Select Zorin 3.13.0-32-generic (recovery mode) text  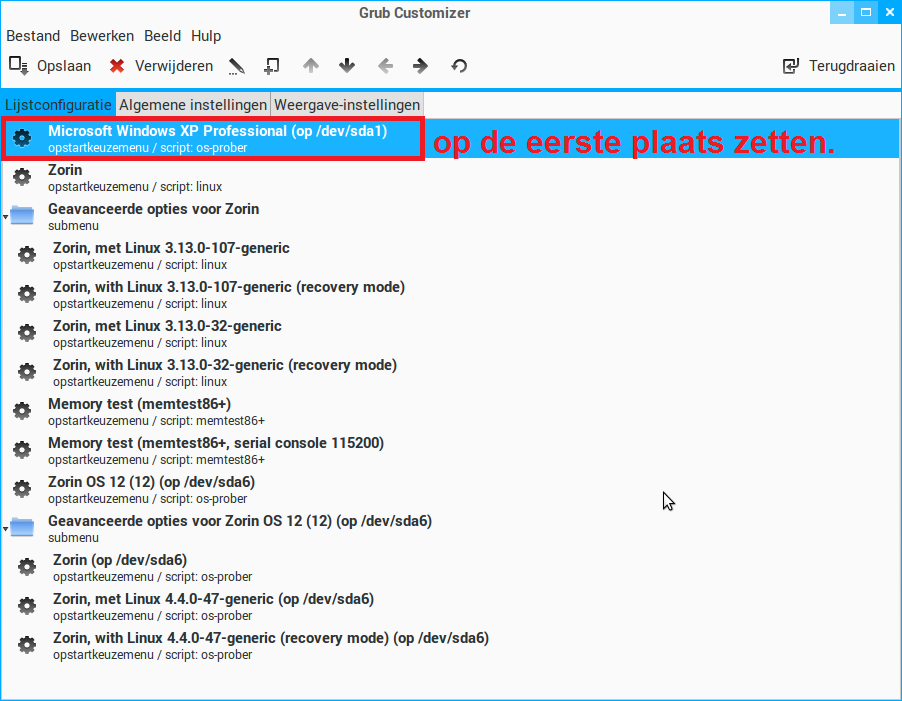coord(225,365)
